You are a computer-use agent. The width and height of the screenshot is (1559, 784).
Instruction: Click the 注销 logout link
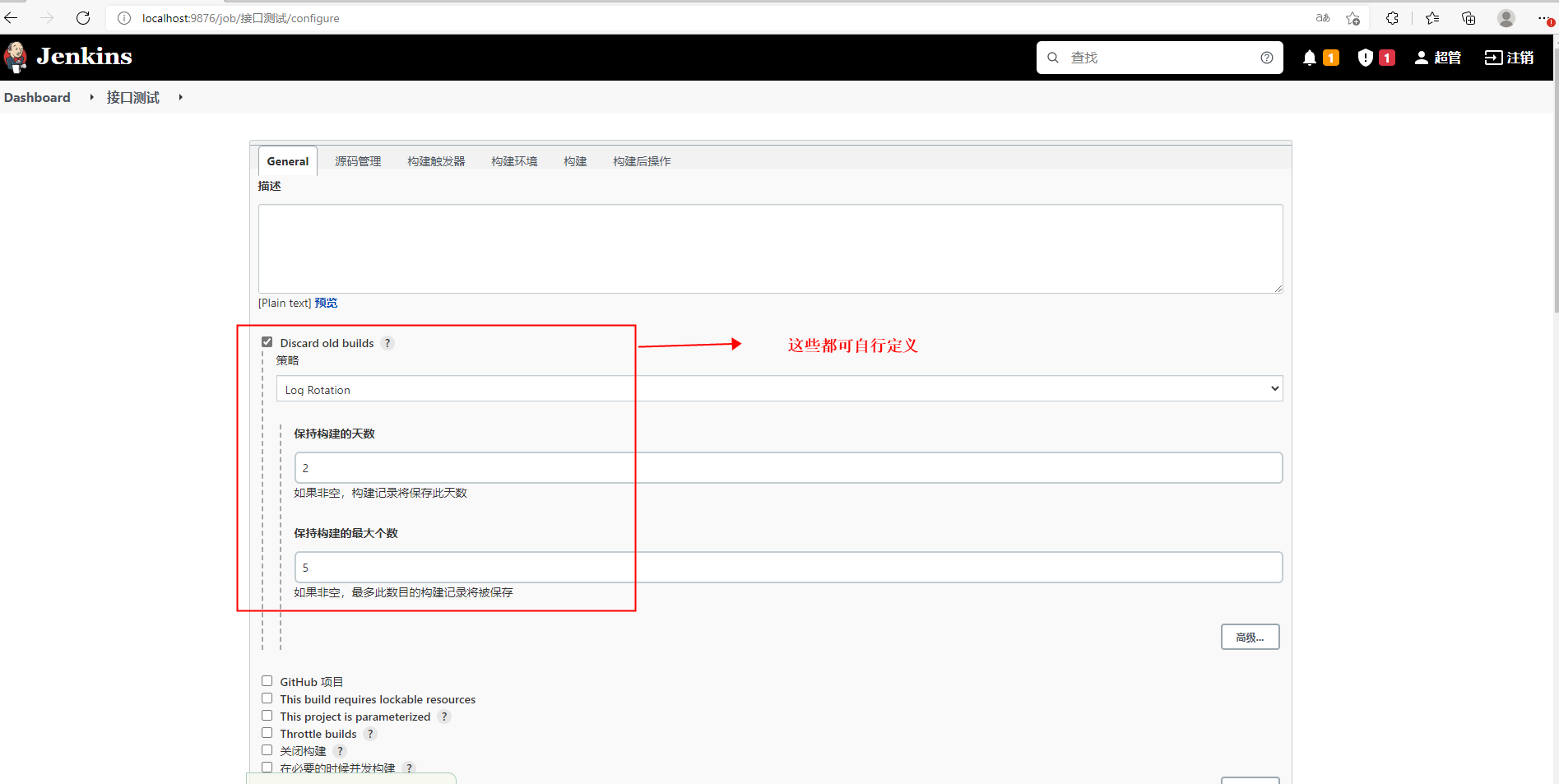click(x=1509, y=58)
